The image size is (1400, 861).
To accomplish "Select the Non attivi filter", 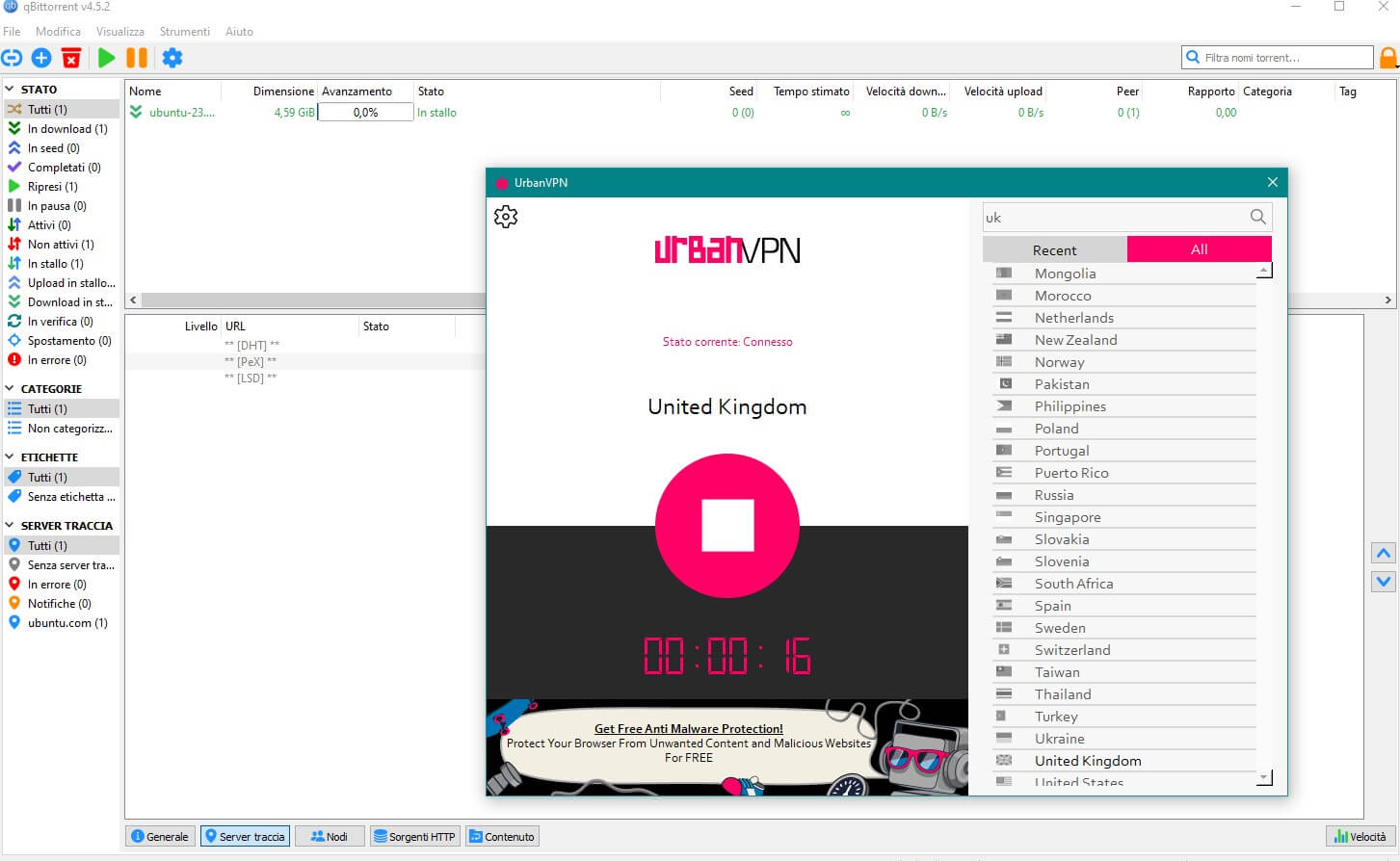I will pyautogui.click(x=62, y=245).
